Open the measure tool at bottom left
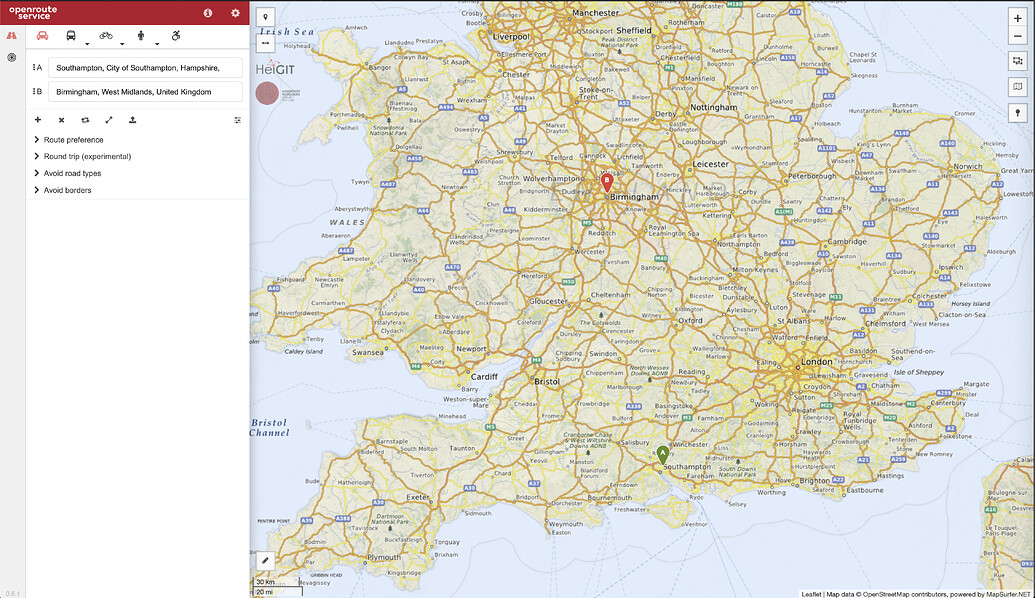Viewport: 1035px width, 598px height. tap(264, 560)
